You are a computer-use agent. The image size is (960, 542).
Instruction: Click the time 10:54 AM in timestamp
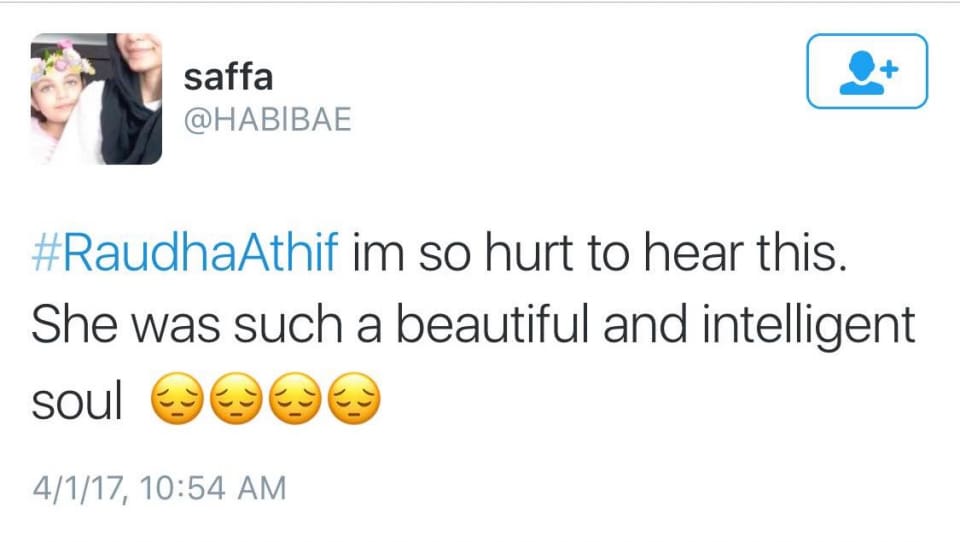[213, 488]
